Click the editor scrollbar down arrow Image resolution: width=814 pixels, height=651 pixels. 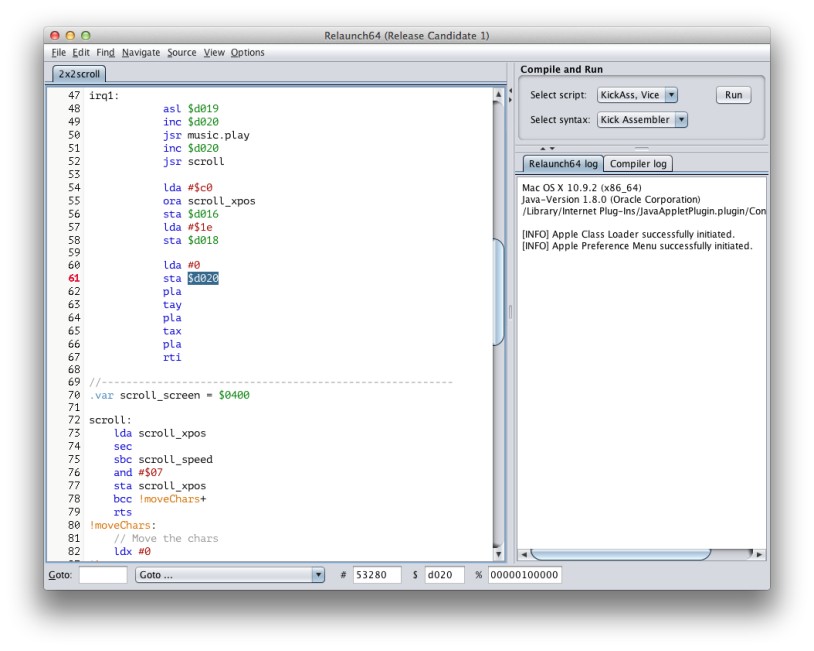[498, 553]
